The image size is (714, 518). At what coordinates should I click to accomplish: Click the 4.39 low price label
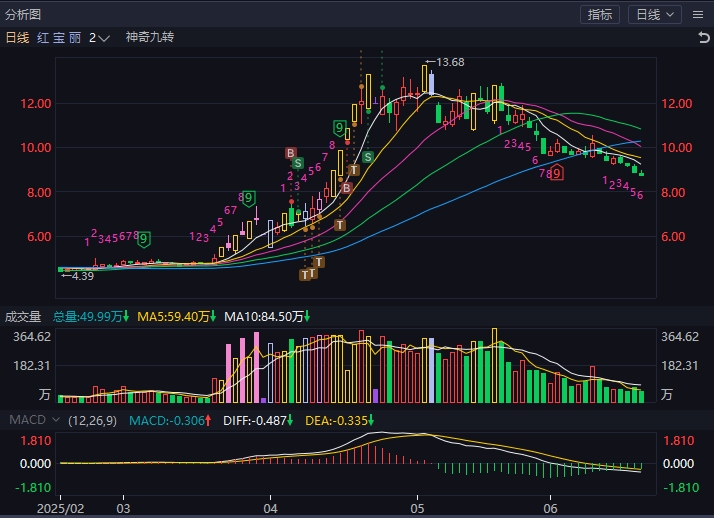[x=83, y=276]
